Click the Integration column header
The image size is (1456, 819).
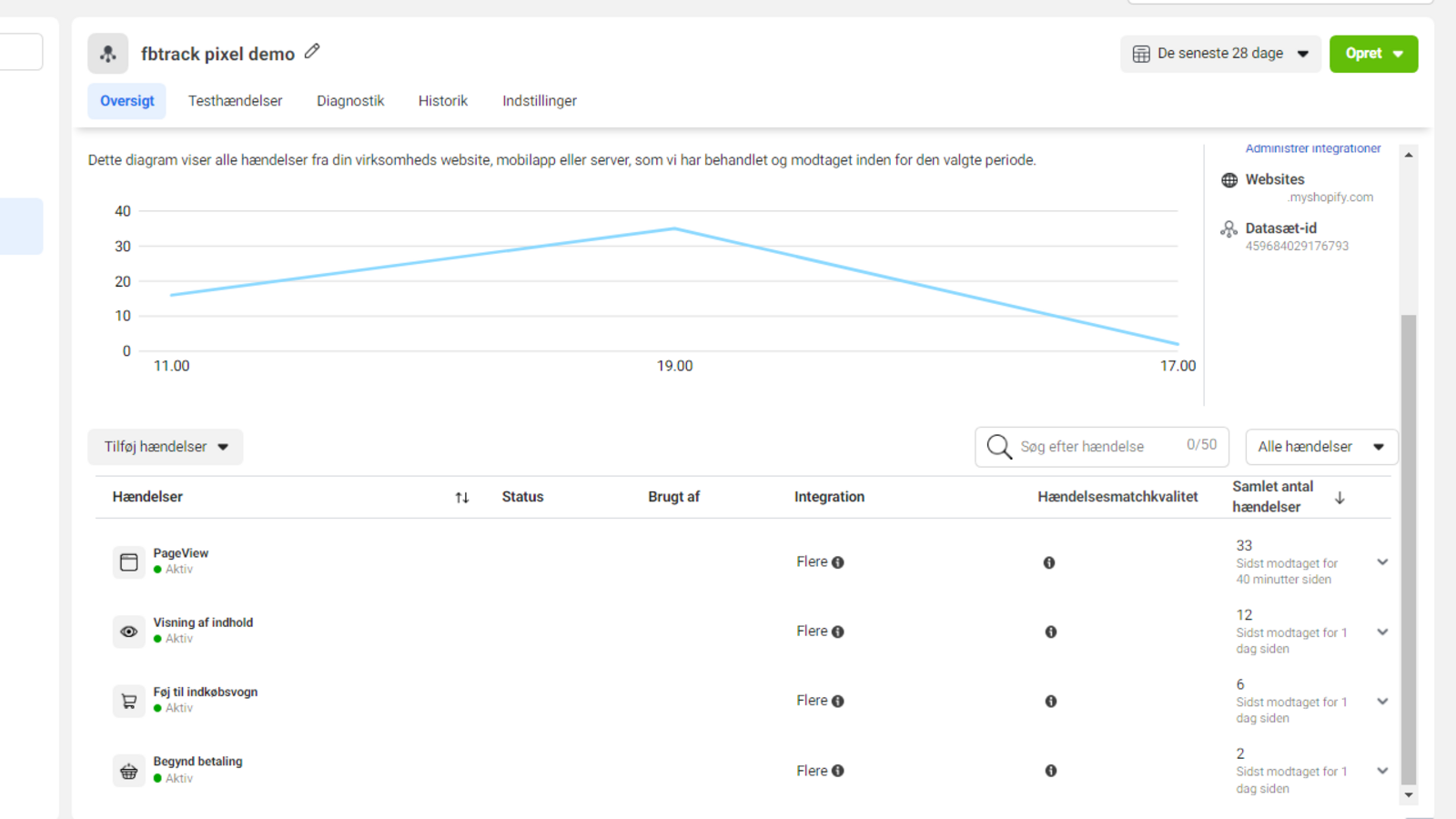pyautogui.click(x=829, y=497)
